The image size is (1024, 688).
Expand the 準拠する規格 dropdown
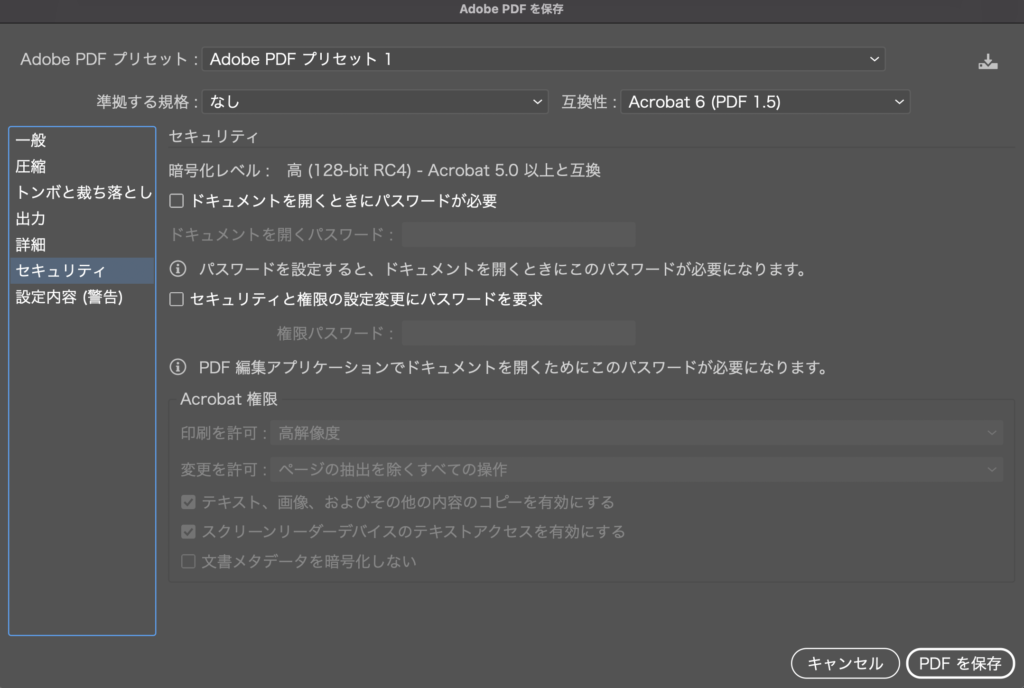coord(375,102)
